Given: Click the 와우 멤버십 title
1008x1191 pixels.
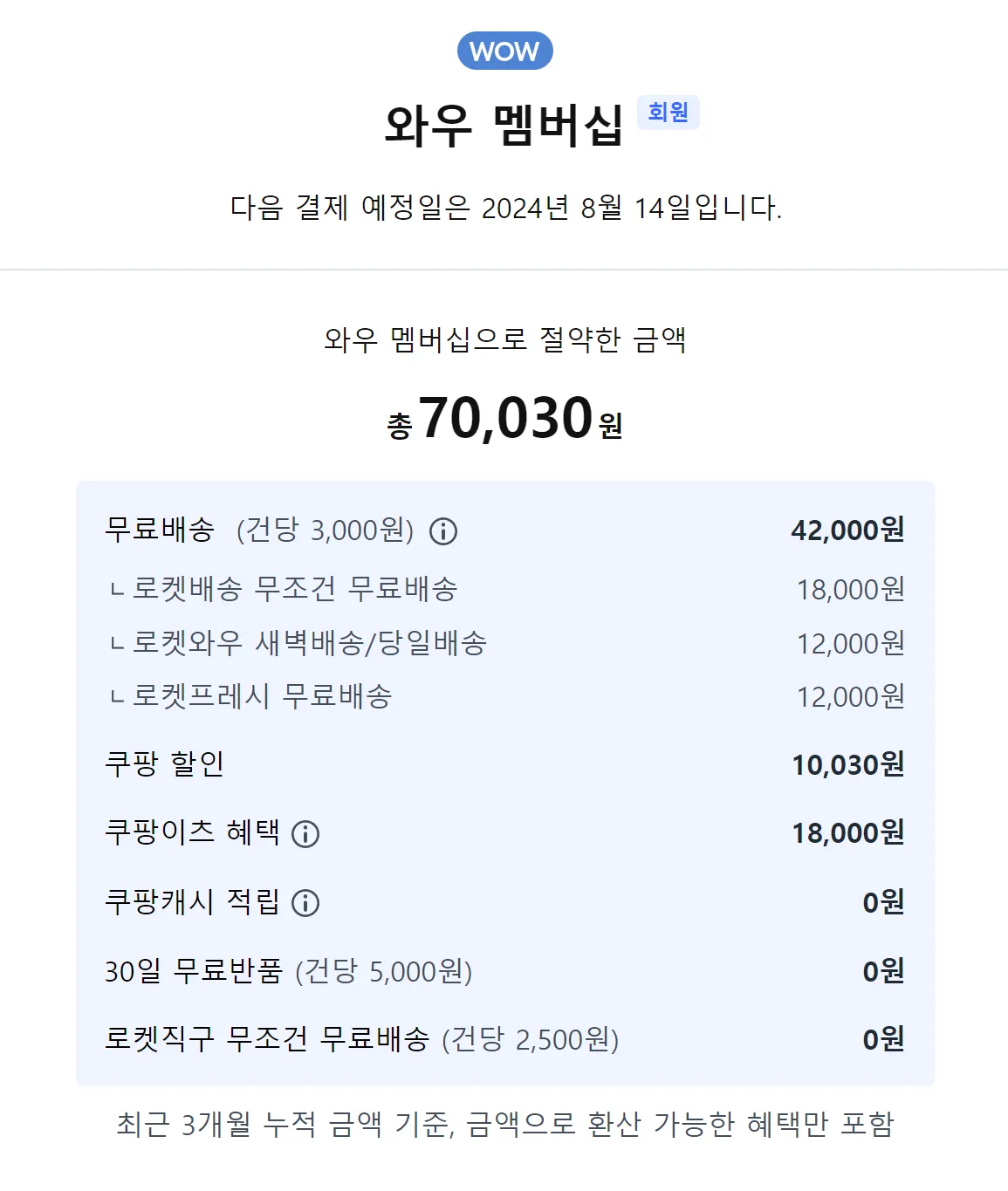Looking at the screenshot, I should point(504,126).
